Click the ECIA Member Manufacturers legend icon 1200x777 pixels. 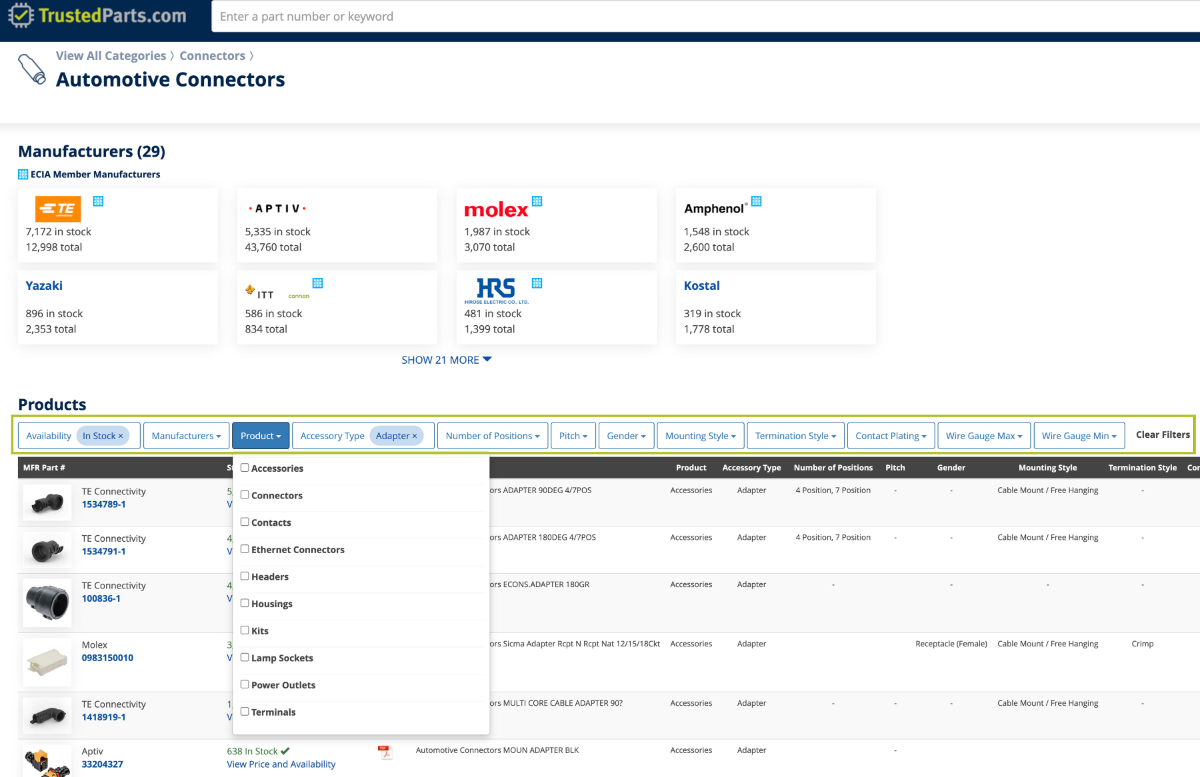pos(23,174)
